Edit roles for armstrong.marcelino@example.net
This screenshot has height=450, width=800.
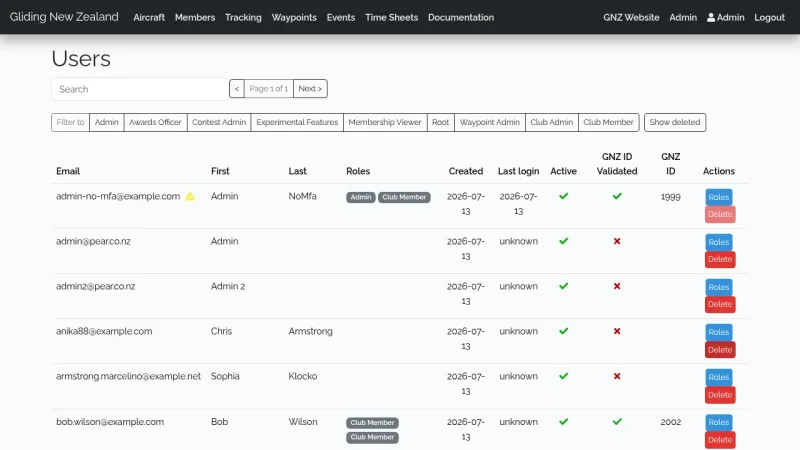pyautogui.click(x=719, y=377)
